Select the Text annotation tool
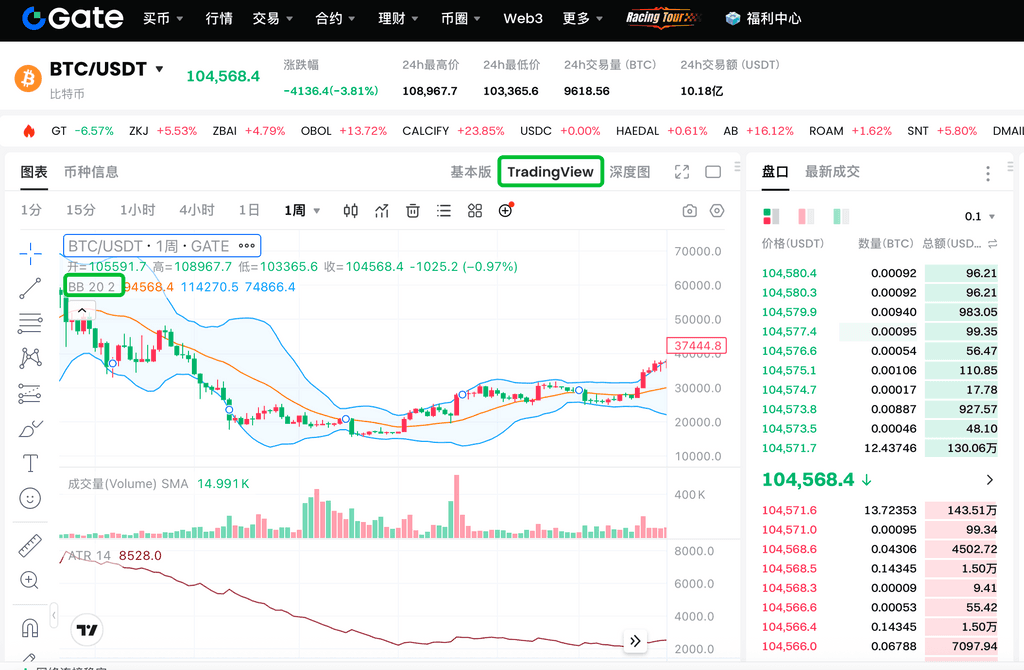 point(30,463)
